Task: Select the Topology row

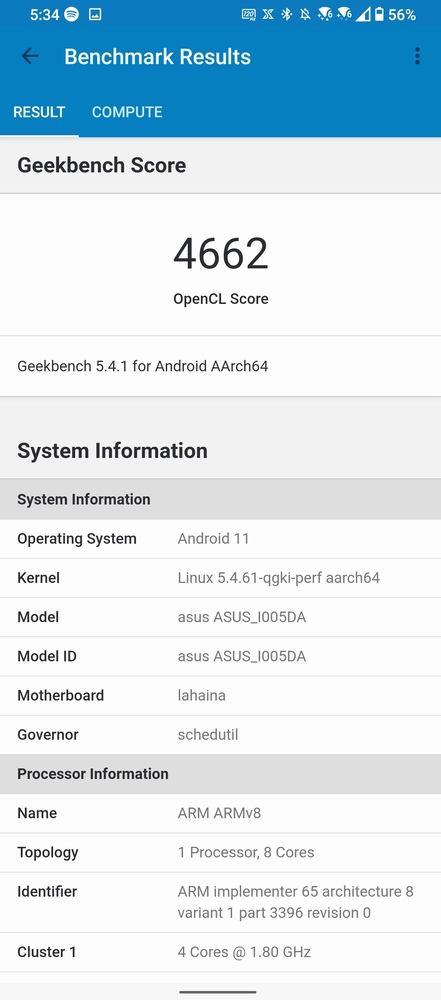Action: coord(220,853)
